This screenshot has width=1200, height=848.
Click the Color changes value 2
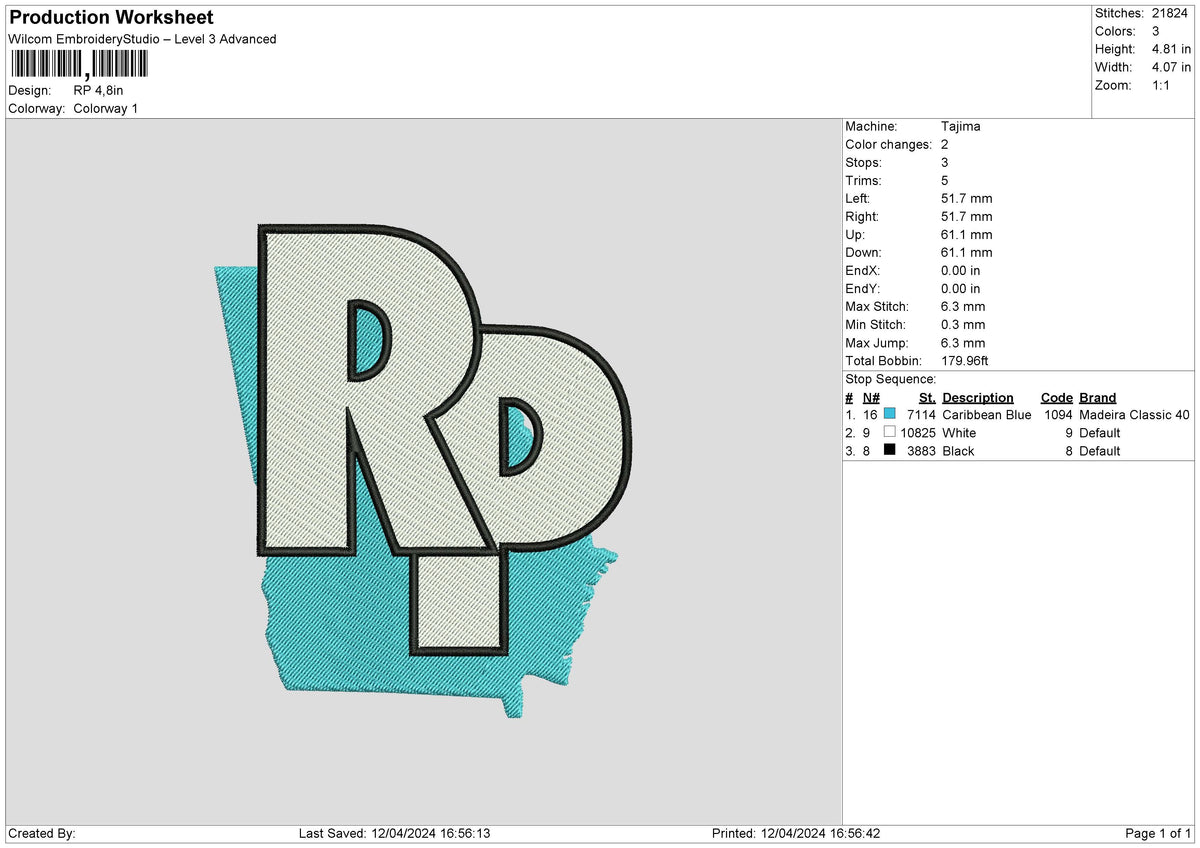pos(945,145)
